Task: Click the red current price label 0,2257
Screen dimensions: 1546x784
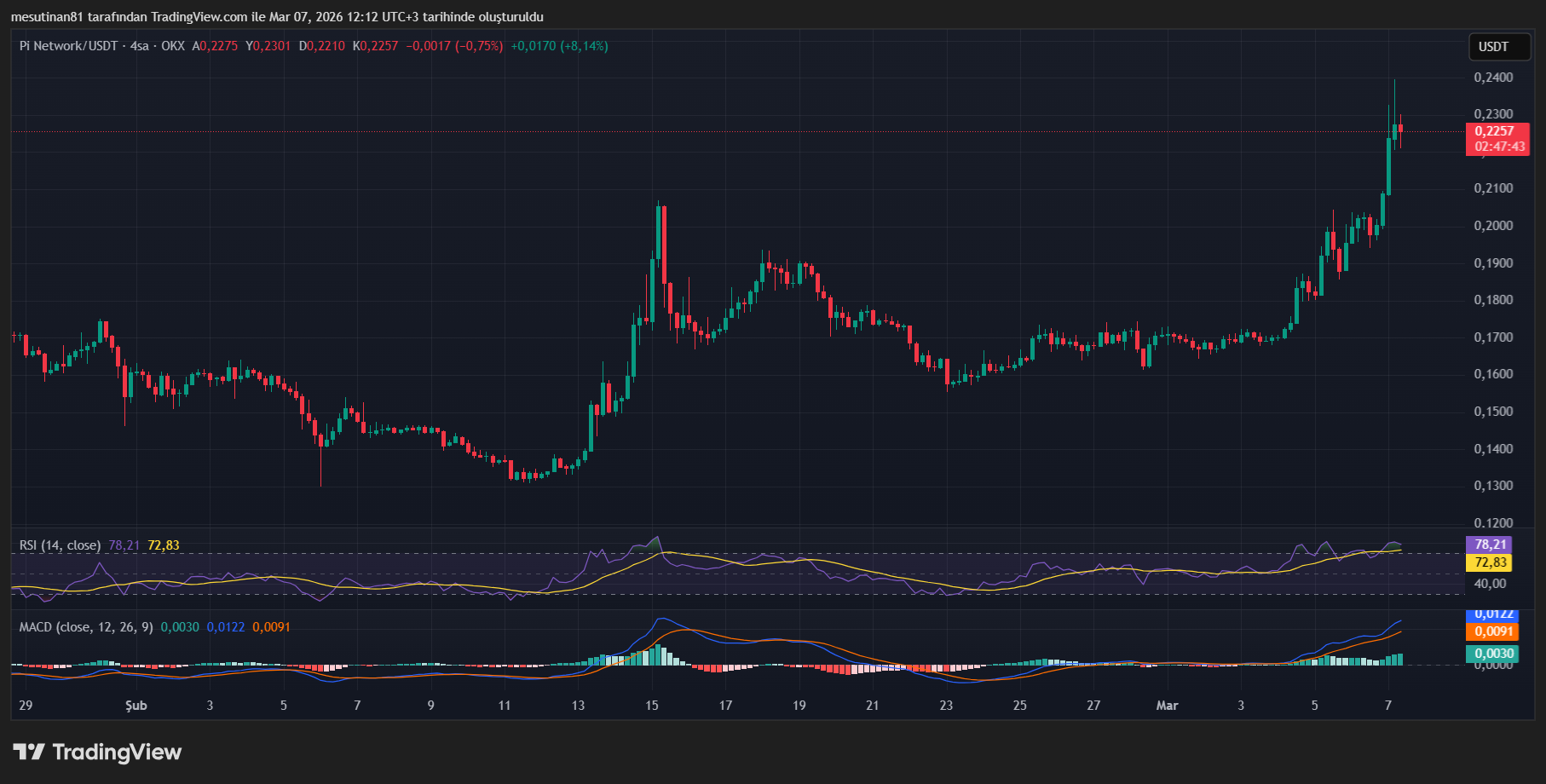Action: coord(1495,131)
